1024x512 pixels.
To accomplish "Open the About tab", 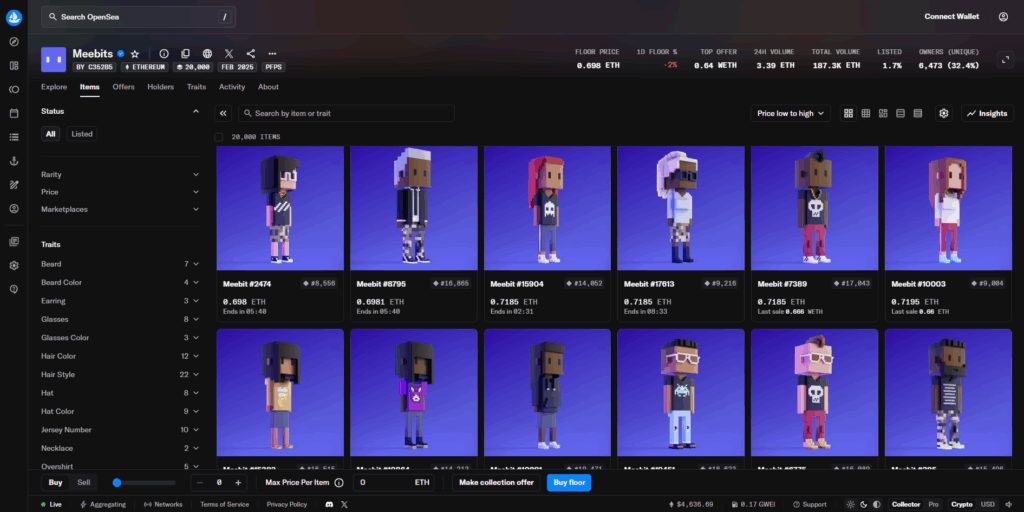I will coord(268,87).
